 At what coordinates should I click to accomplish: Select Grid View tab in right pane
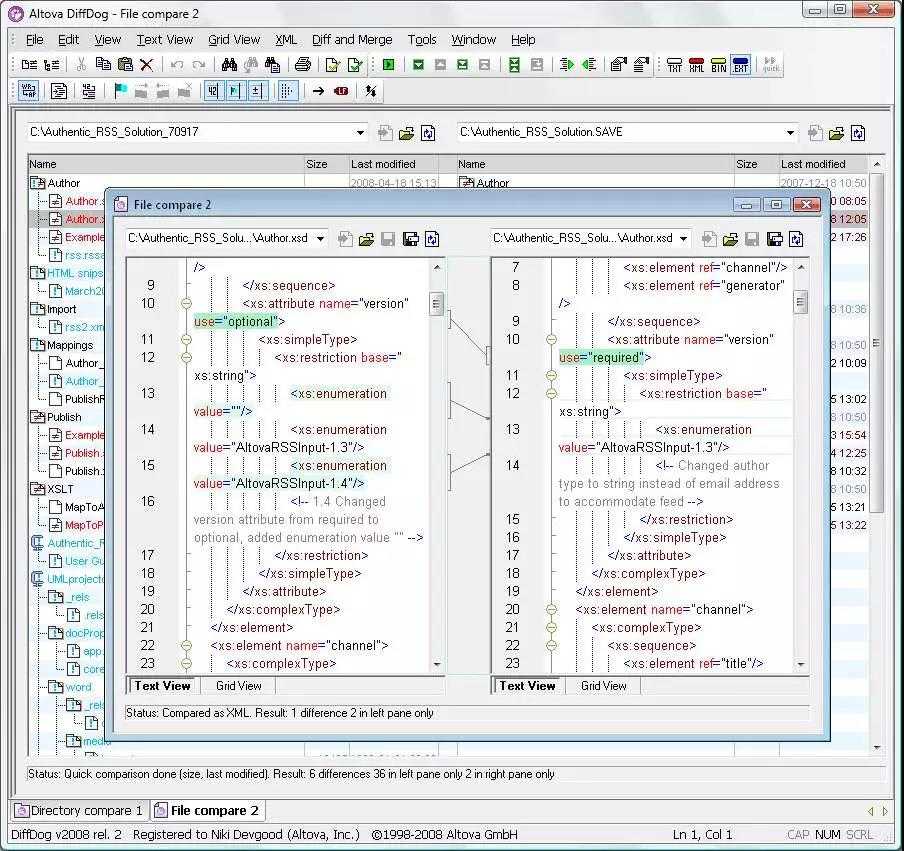pyautogui.click(x=603, y=686)
